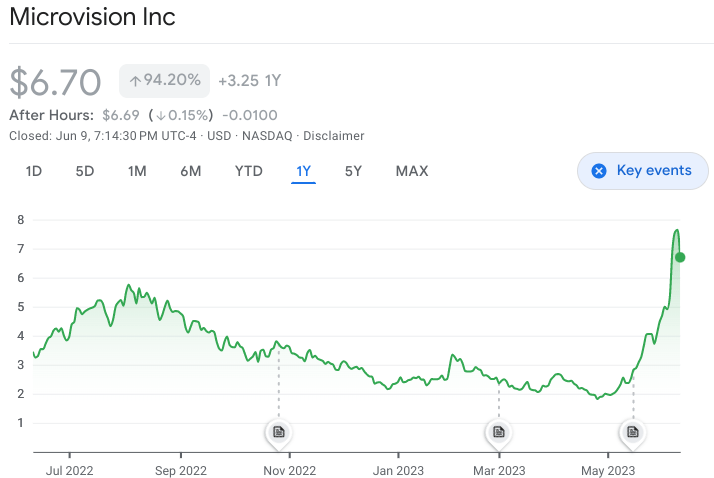Open the key event marker near May 2023
The image size is (714, 478).
633,432
